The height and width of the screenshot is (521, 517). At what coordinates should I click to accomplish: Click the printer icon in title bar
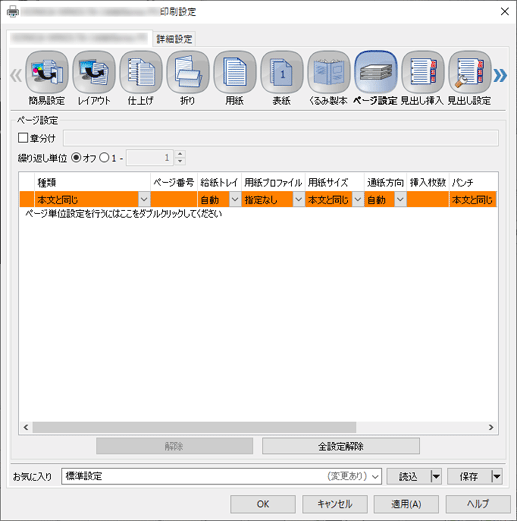(13, 12)
